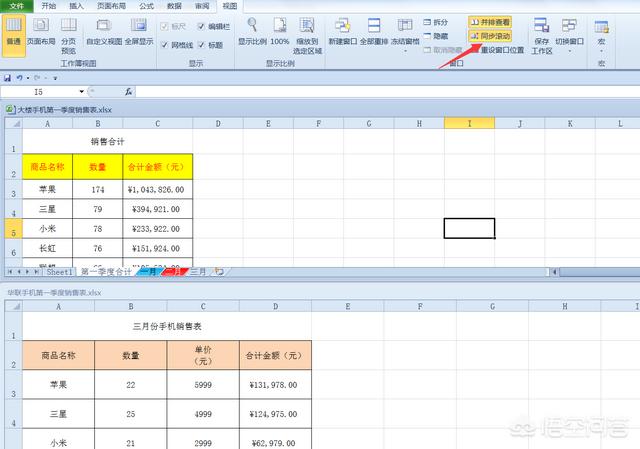The height and width of the screenshot is (449, 640).
Task: Click the fx insert function icon
Action: 128,92
